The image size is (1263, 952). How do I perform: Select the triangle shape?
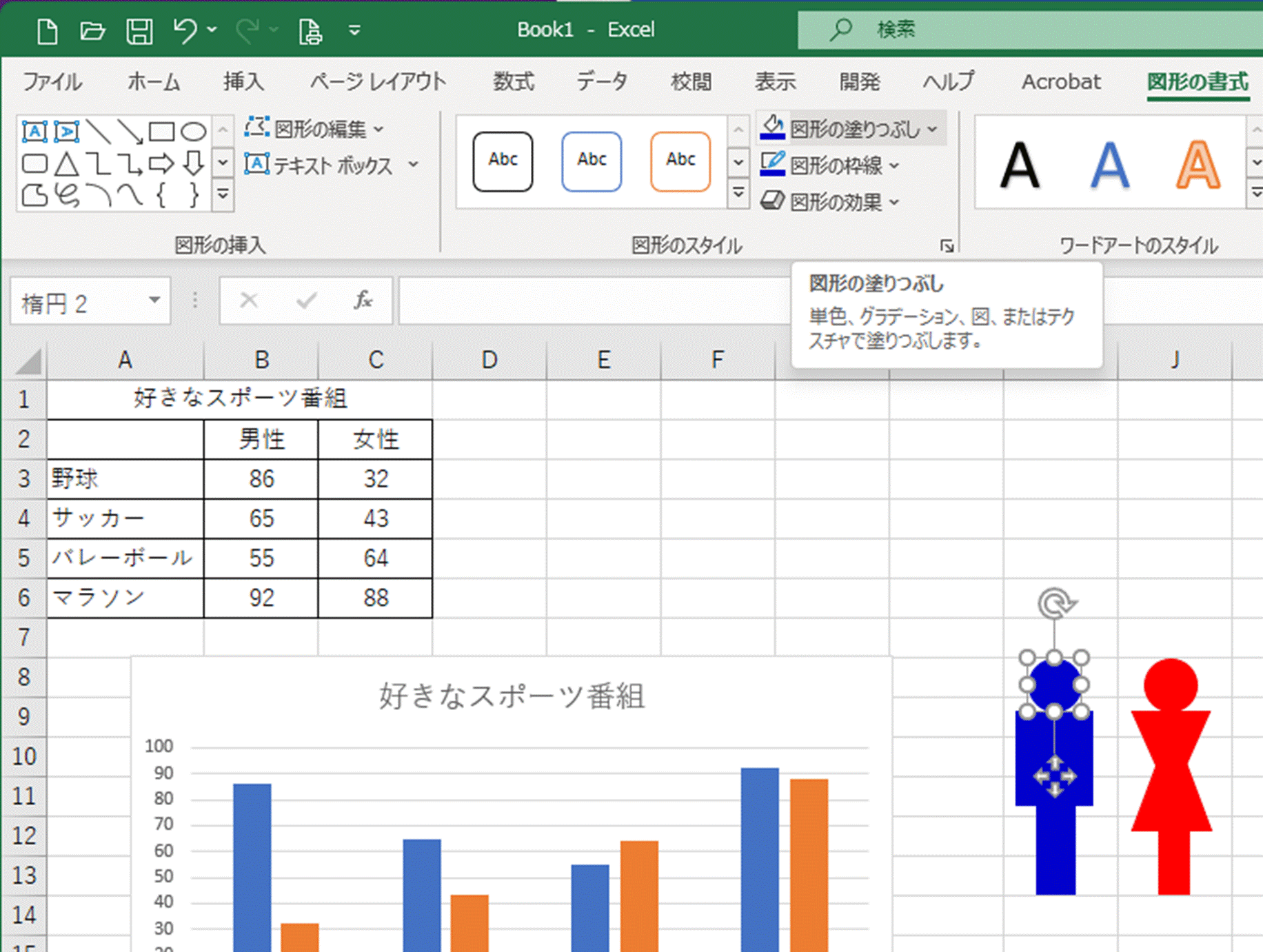[67, 163]
